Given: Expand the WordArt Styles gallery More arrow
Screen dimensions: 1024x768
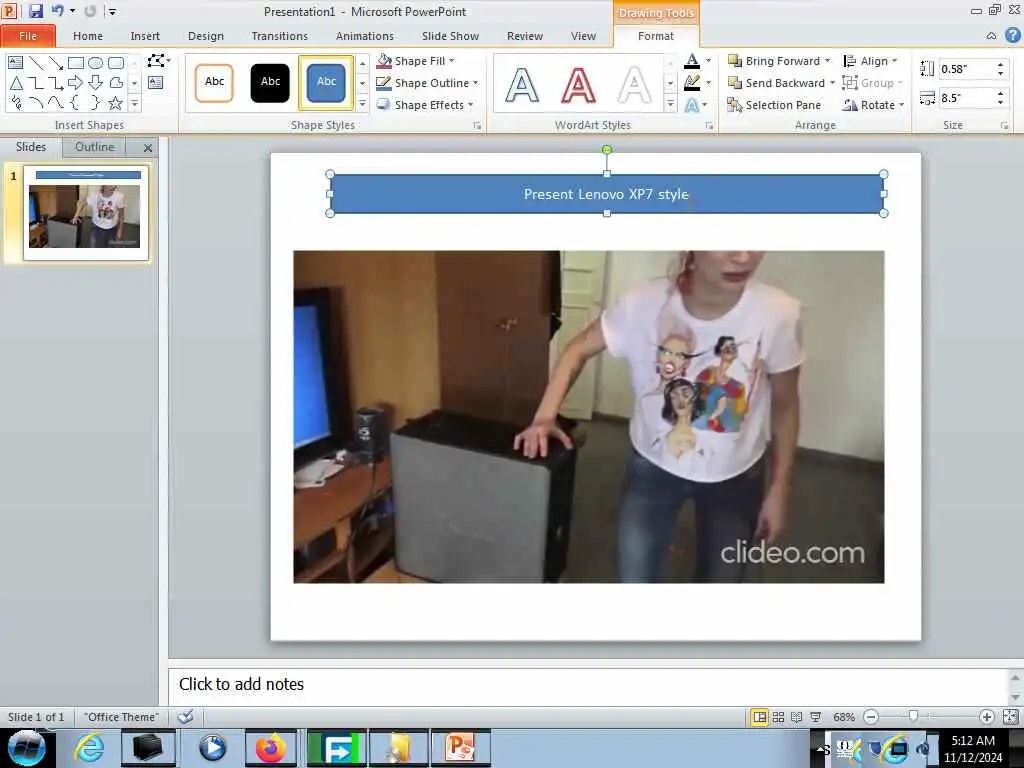Looking at the screenshot, I should pos(670,104).
